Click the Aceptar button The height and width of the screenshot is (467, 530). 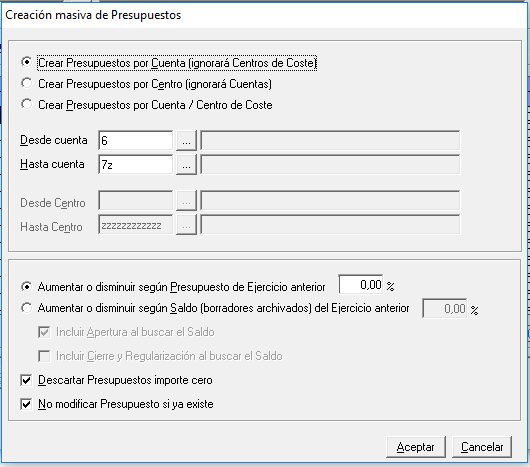coord(416,447)
